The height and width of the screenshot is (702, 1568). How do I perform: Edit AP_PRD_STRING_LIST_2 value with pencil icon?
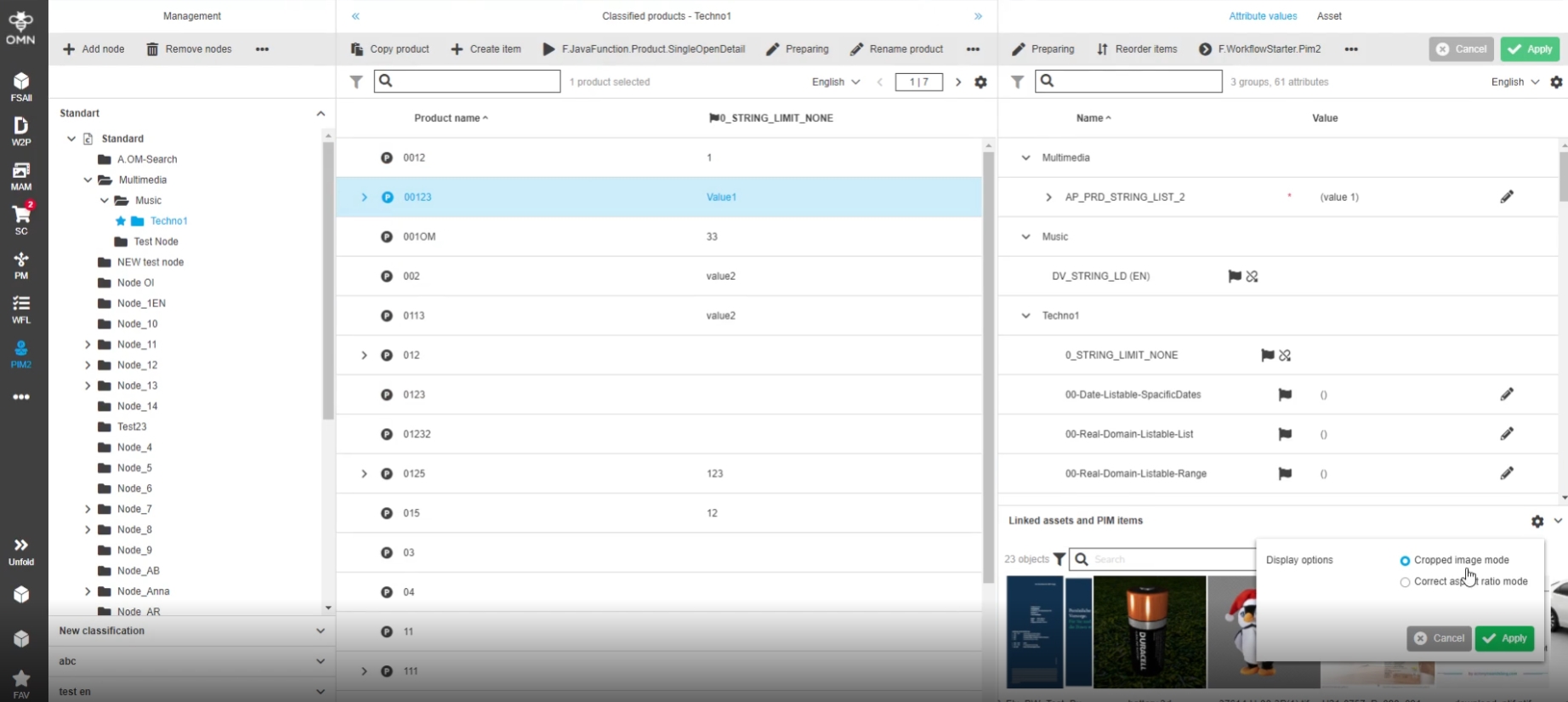pyautogui.click(x=1506, y=197)
